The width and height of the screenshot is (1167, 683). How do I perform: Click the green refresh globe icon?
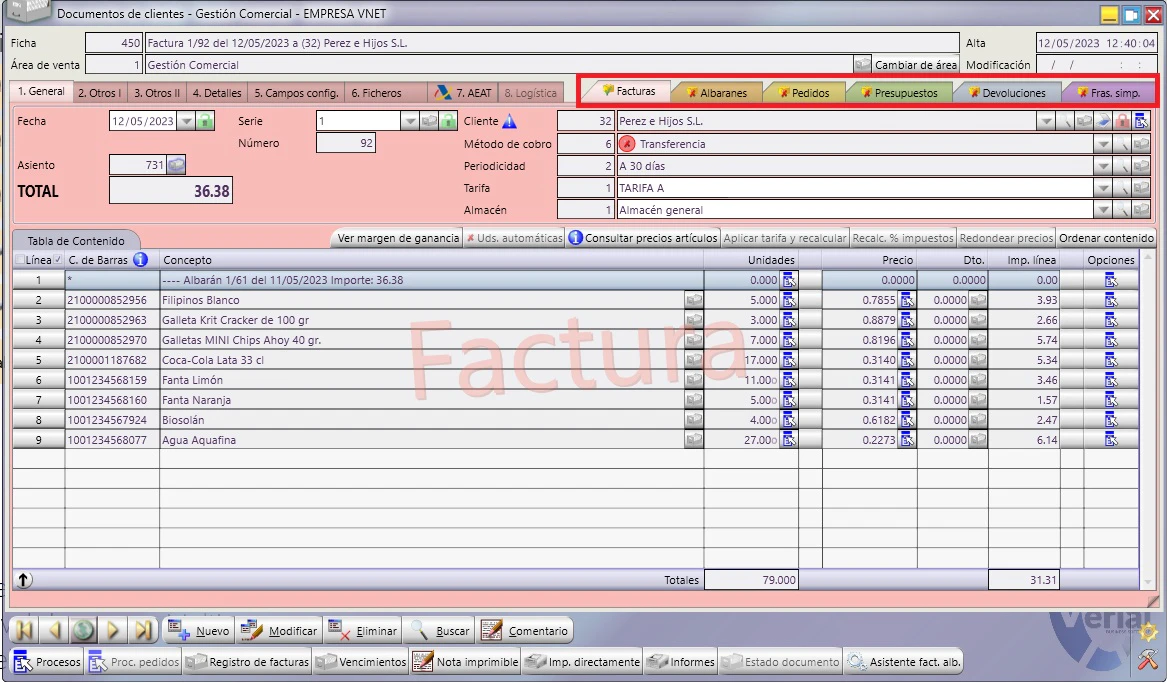[83, 631]
